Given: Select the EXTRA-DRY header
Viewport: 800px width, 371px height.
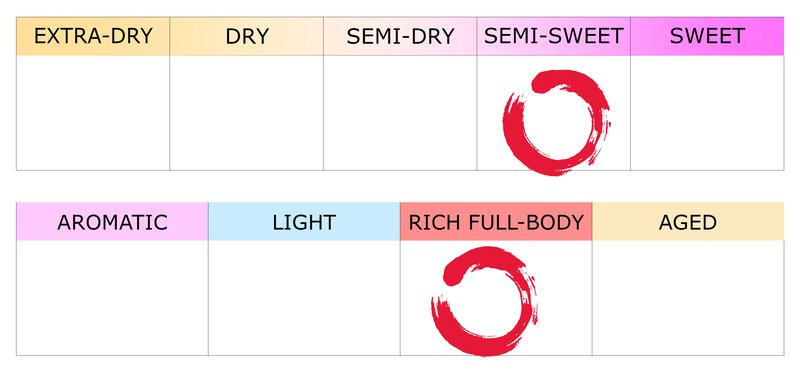Looking at the screenshot, I should point(93,36).
